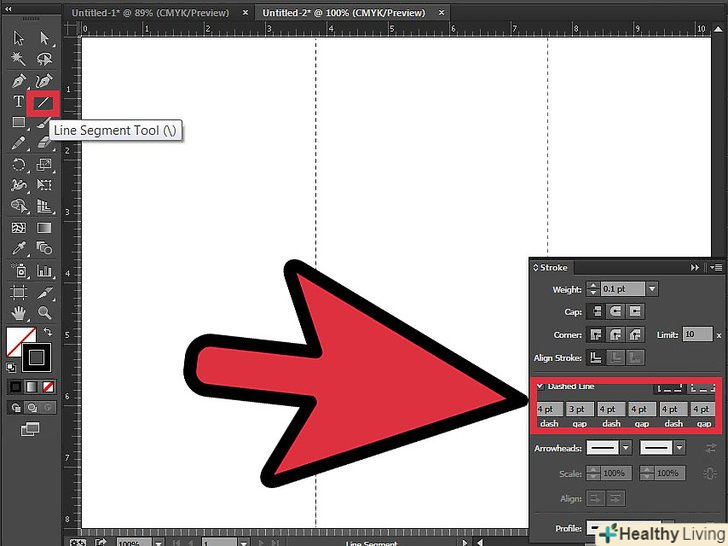Viewport: 728px width, 546px height.
Task: Click the first 4 pt dash field
Action: coord(549,409)
